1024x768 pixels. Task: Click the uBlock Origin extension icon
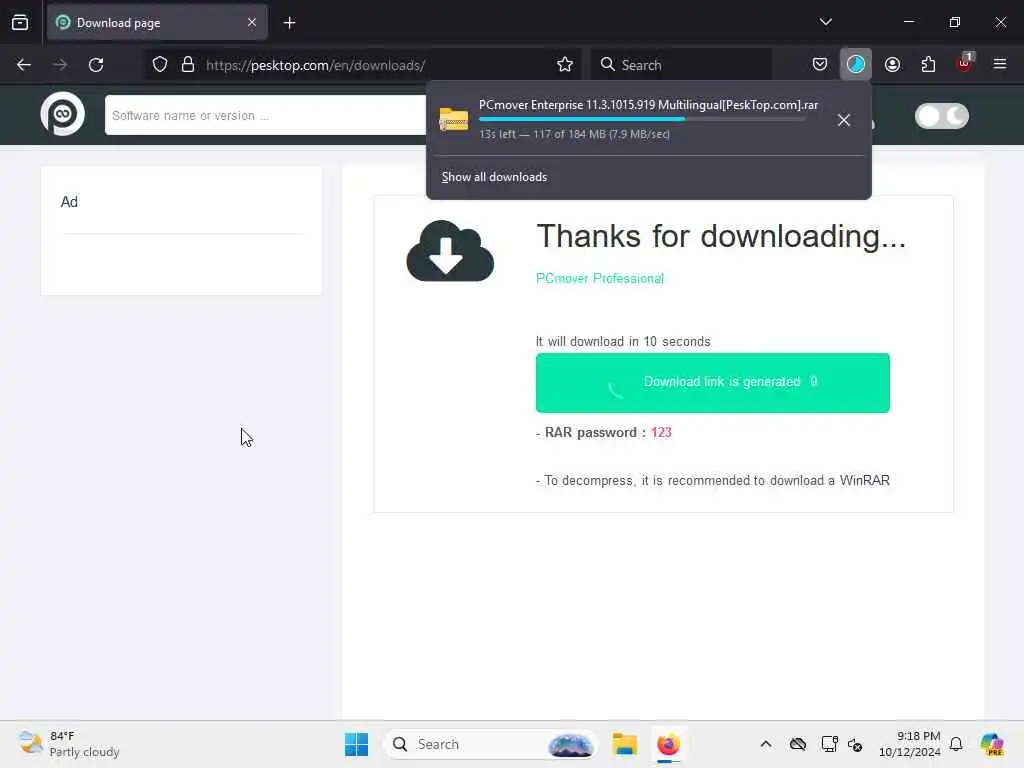coord(965,62)
